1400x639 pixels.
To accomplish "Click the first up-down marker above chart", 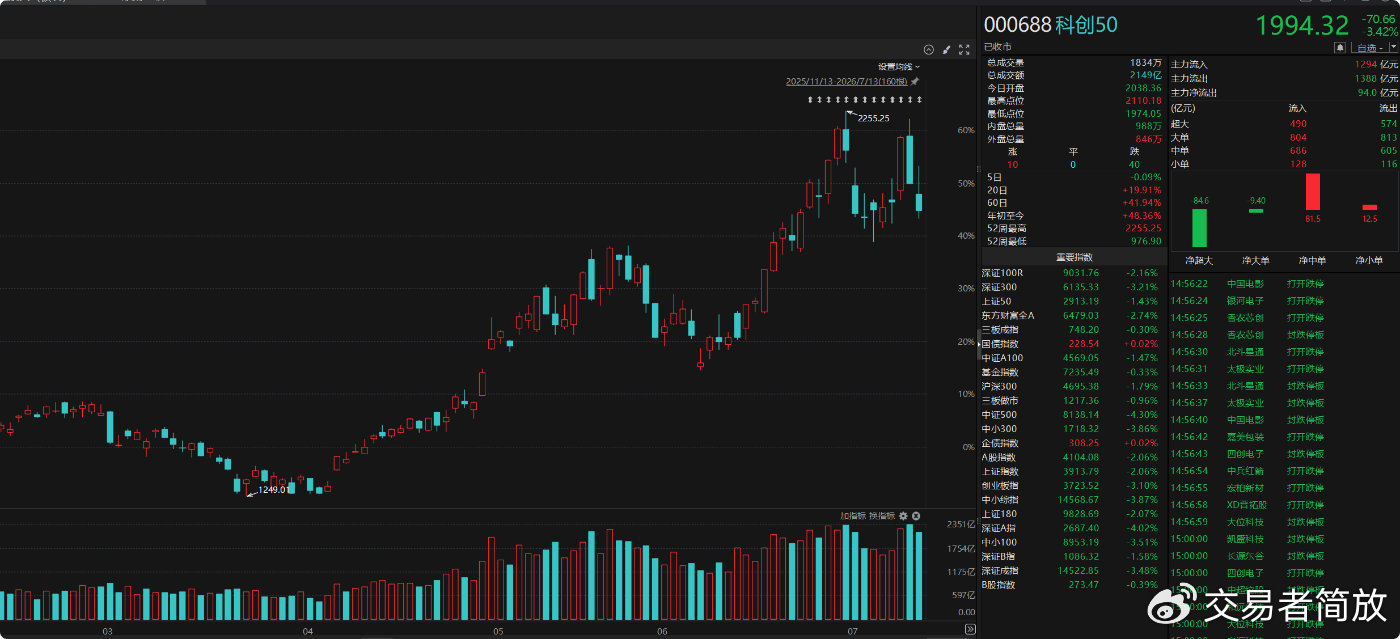I will (810, 100).
